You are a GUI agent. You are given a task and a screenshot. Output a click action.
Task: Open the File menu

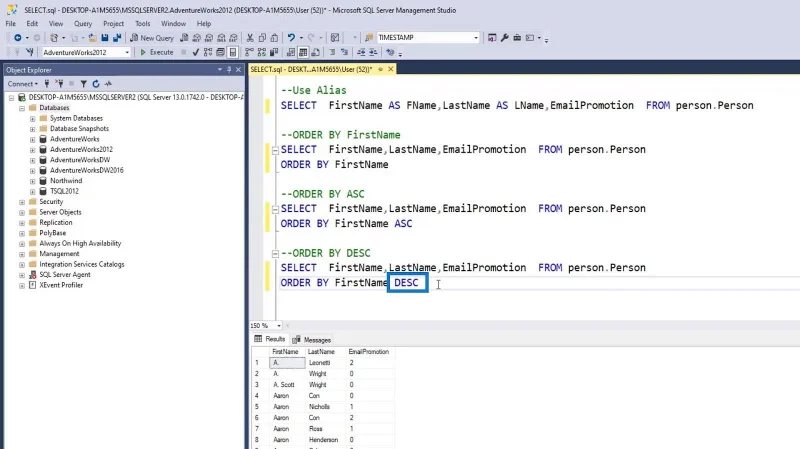[11, 23]
